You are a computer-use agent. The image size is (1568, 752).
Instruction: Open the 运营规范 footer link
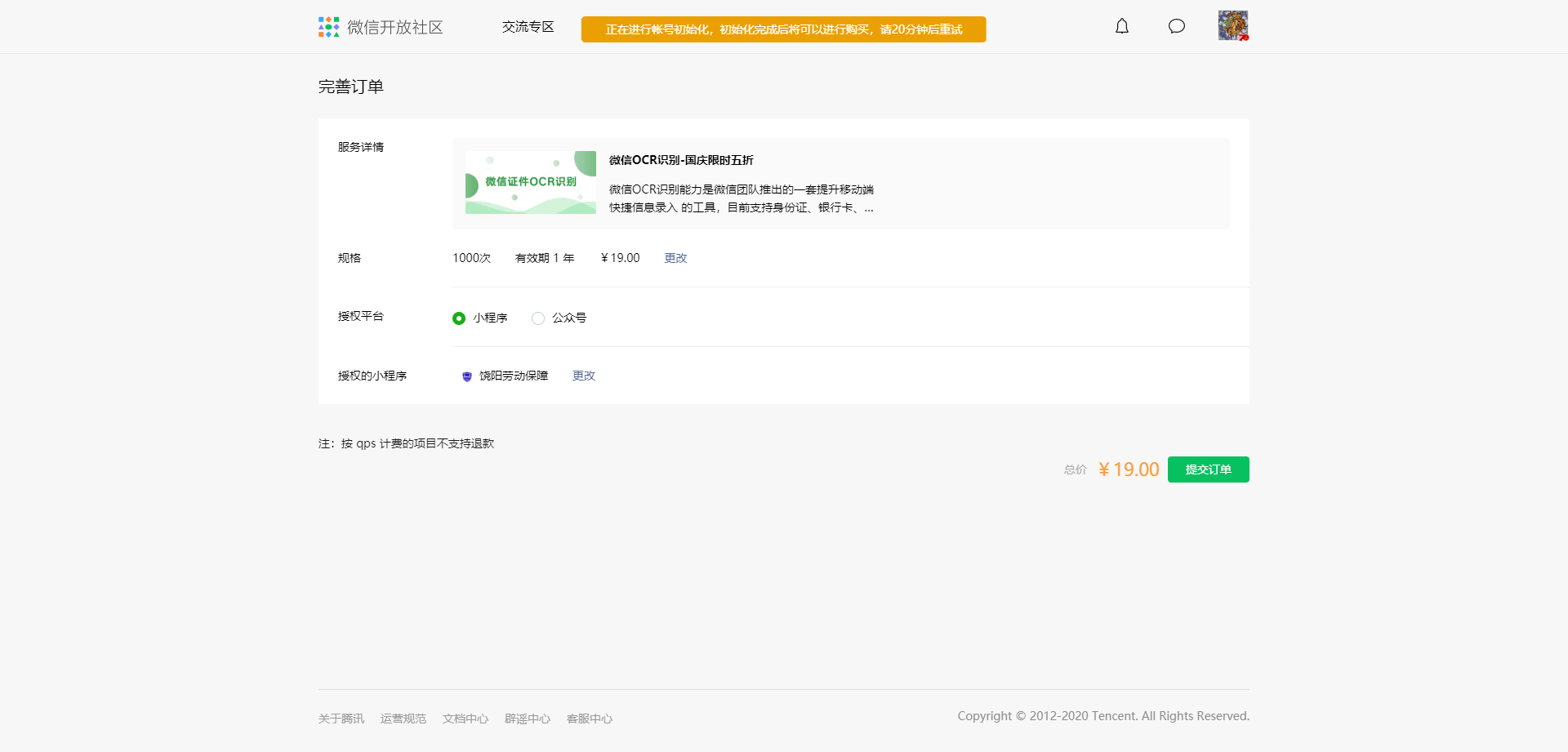pos(403,719)
